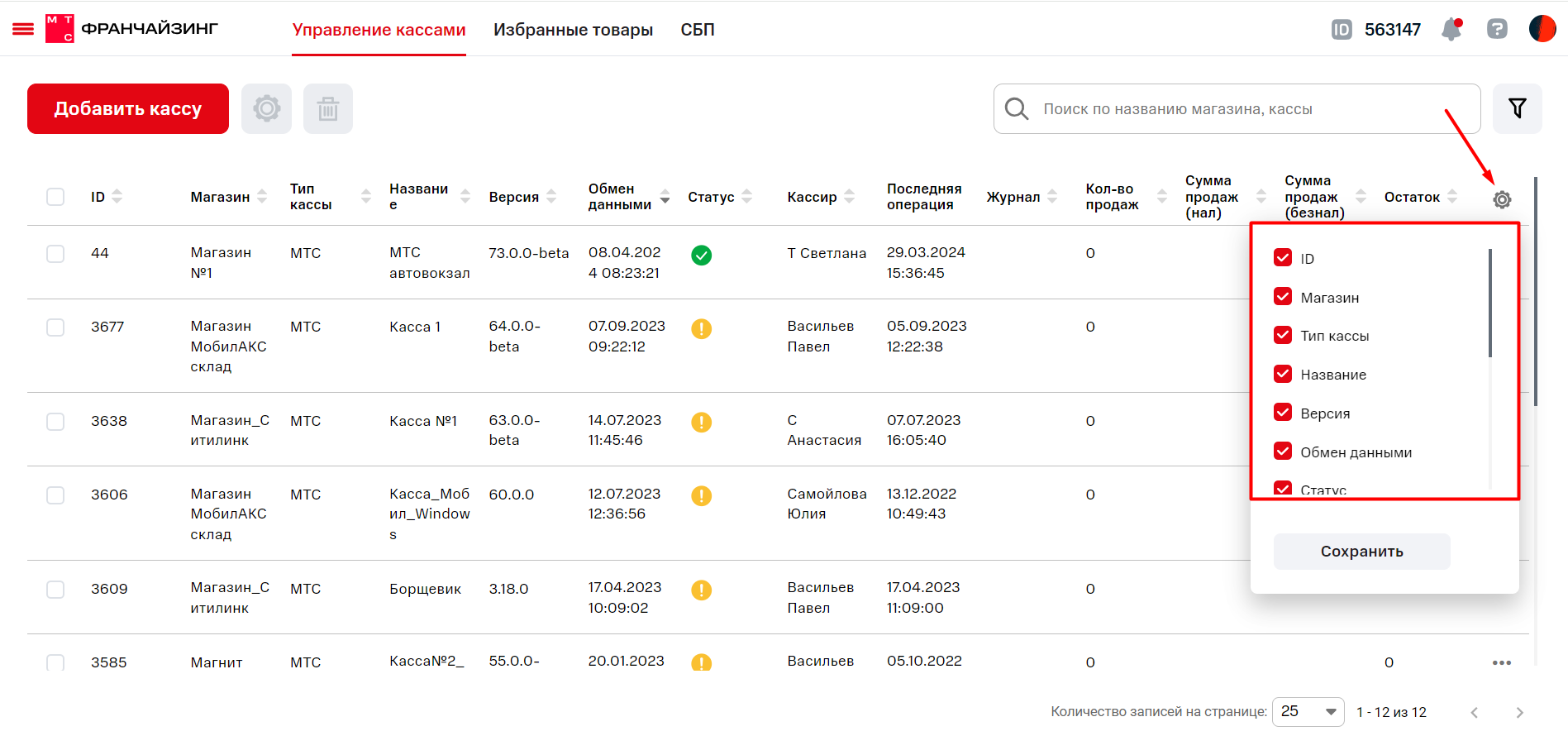Click the gear settings button beside Добавить кассу
The height and width of the screenshot is (736, 1568).
(x=266, y=108)
